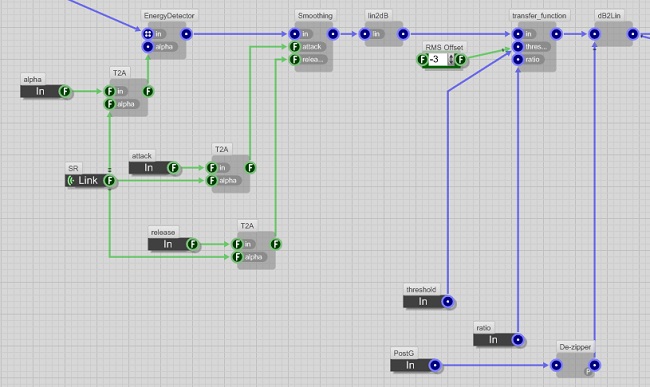Click the Smoothing in port

click(294, 34)
